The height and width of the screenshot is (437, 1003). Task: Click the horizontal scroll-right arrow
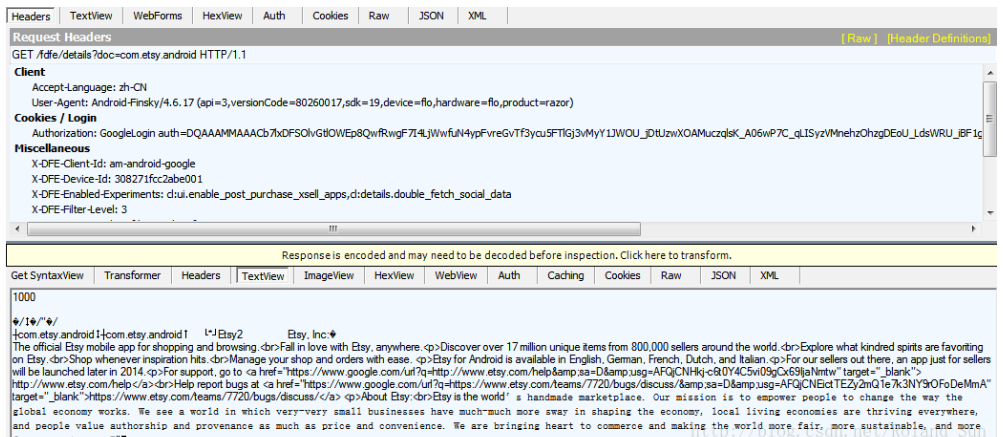coord(974,228)
